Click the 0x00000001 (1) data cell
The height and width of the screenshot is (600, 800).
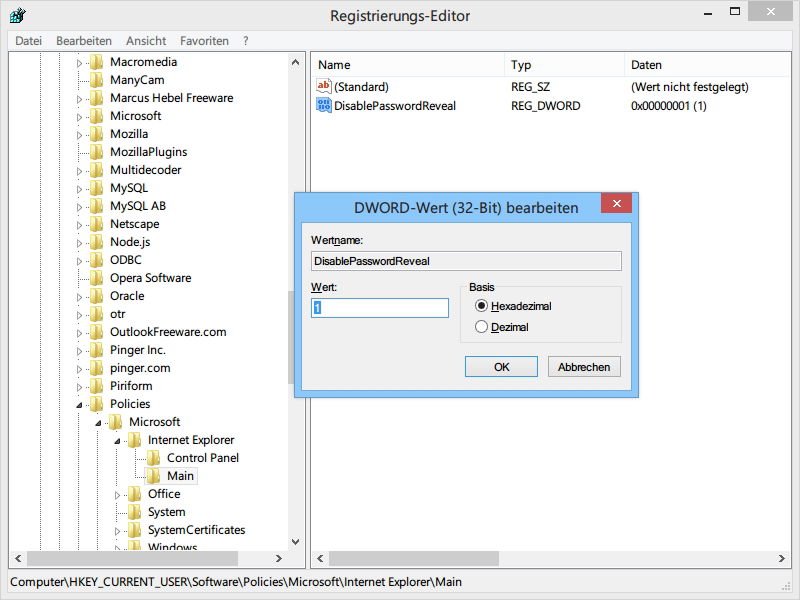[668, 106]
